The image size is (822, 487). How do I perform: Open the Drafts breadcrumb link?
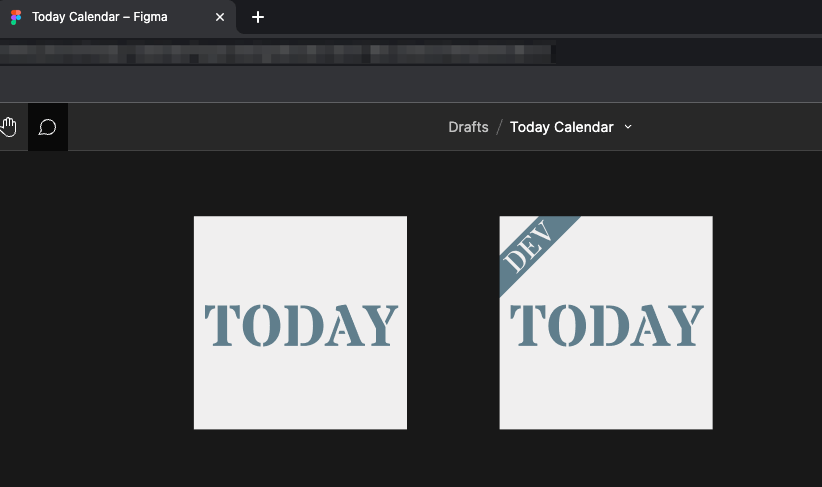coord(468,127)
